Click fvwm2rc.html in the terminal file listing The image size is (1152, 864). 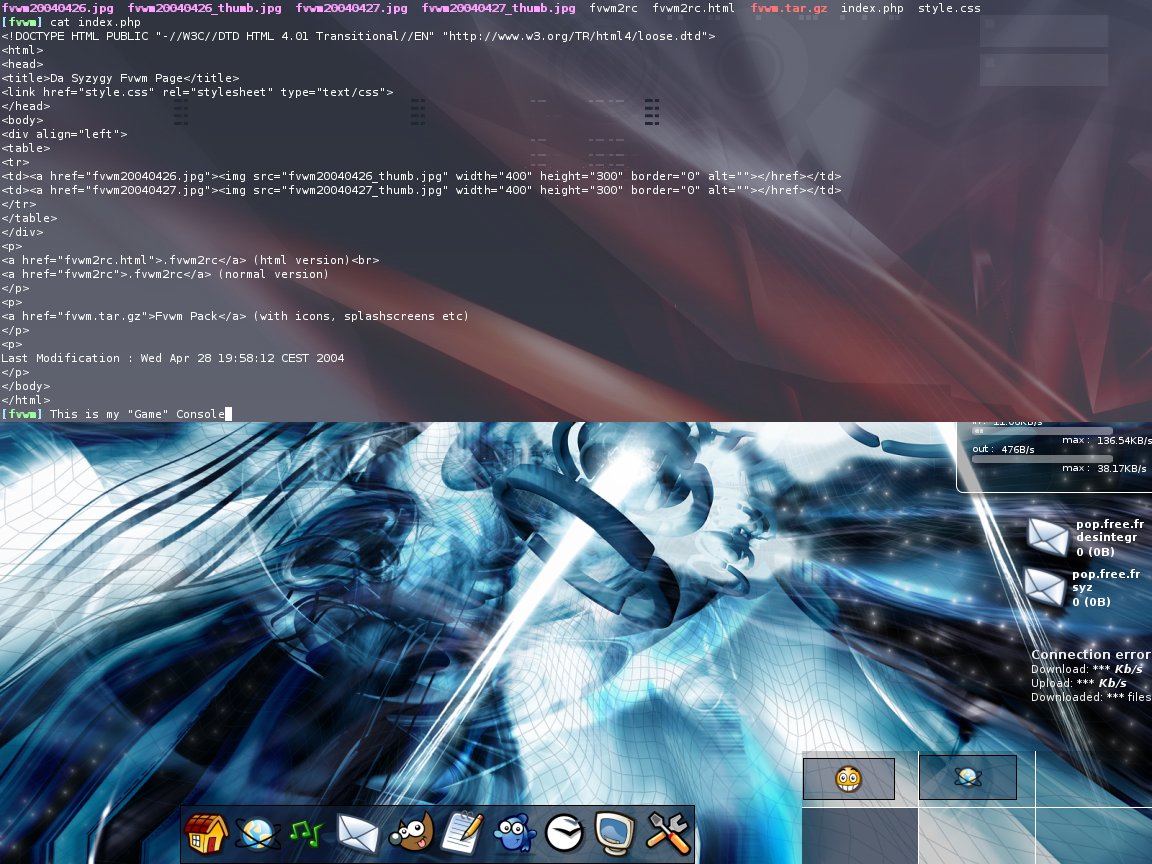pyautogui.click(x=694, y=8)
